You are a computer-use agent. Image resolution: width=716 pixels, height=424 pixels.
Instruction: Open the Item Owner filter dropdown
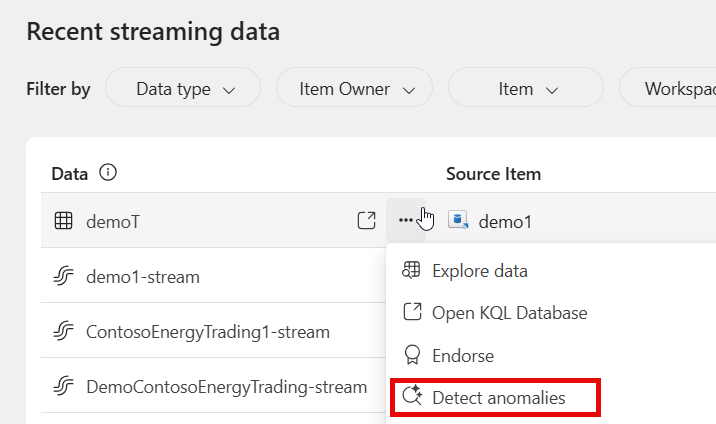point(355,88)
